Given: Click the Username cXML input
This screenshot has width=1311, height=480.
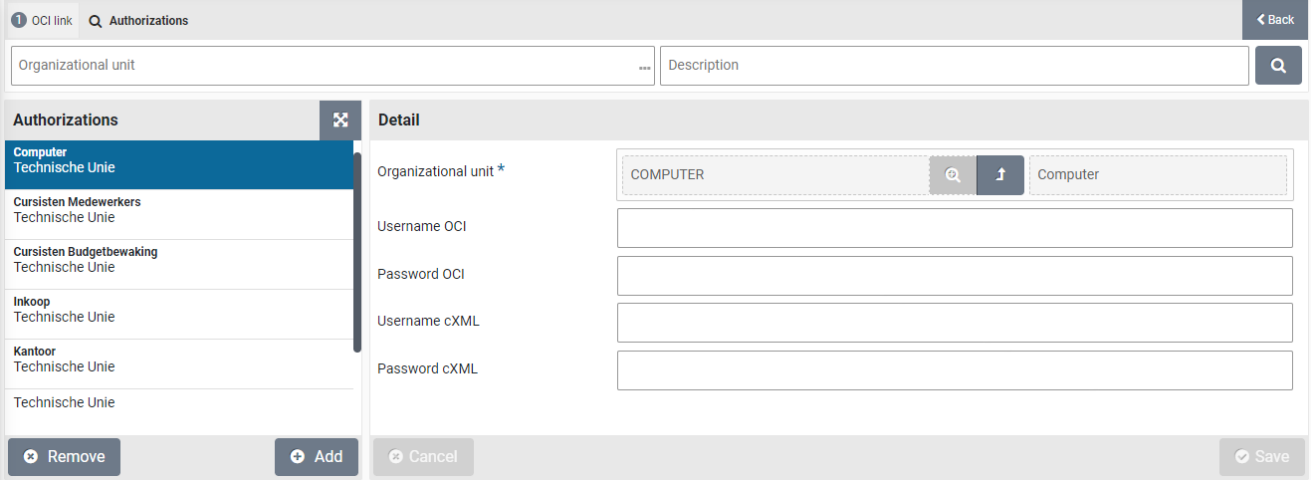Looking at the screenshot, I should click(x=954, y=323).
